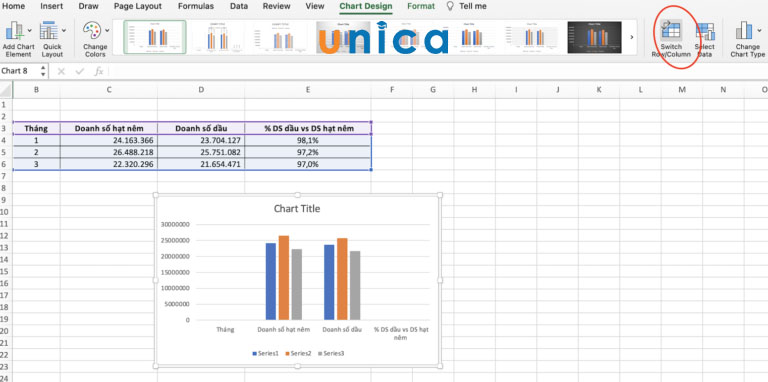The image size is (768, 382).
Task: Switch to the Format tab
Action: point(421,6)
